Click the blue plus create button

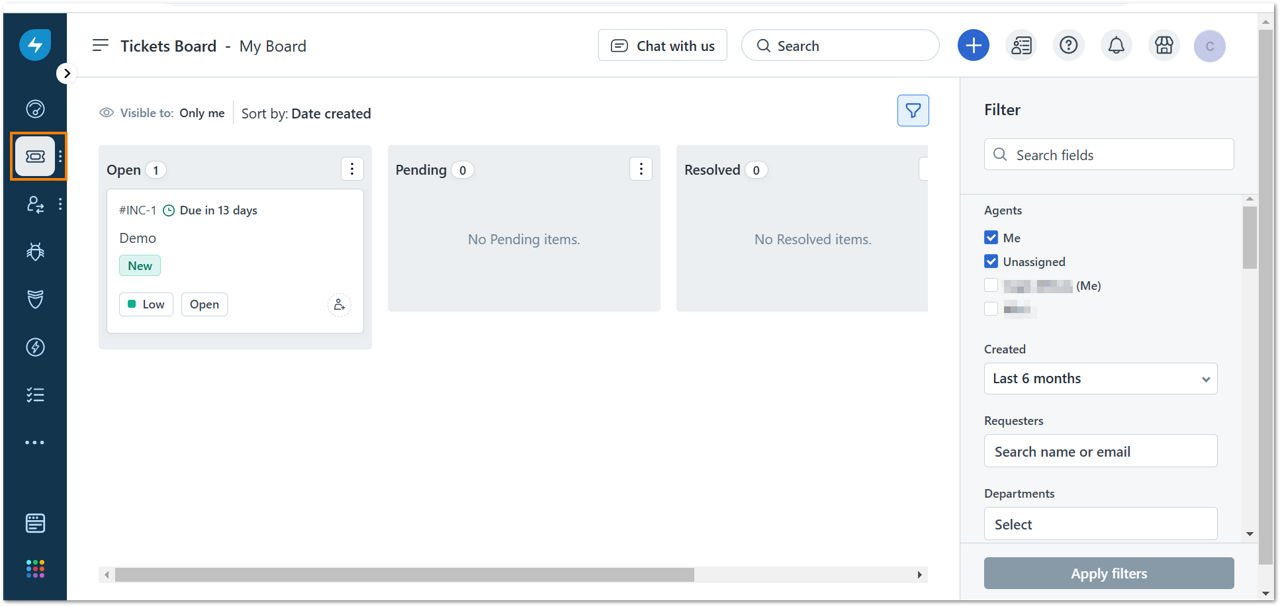[973, 46]
